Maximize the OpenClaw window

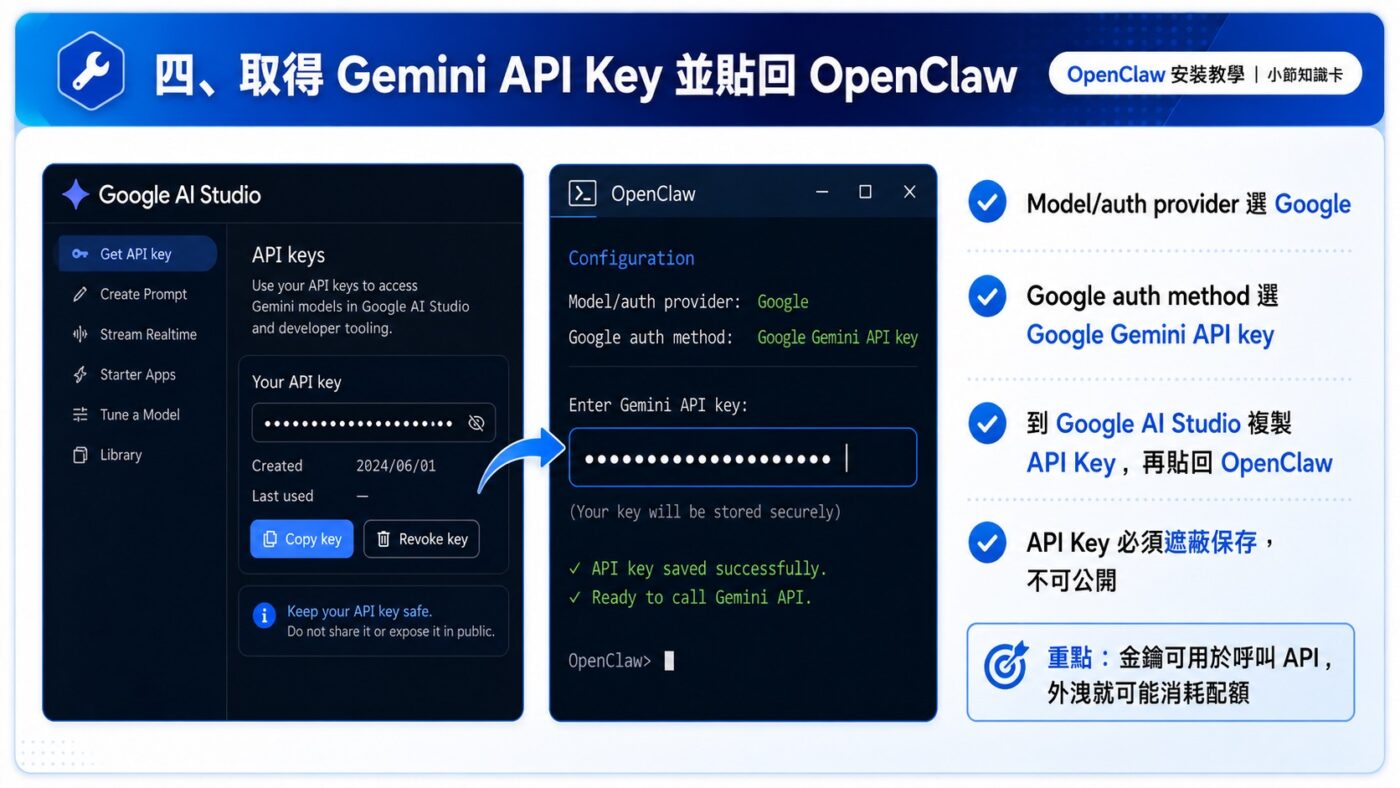[x=865, y=192]
